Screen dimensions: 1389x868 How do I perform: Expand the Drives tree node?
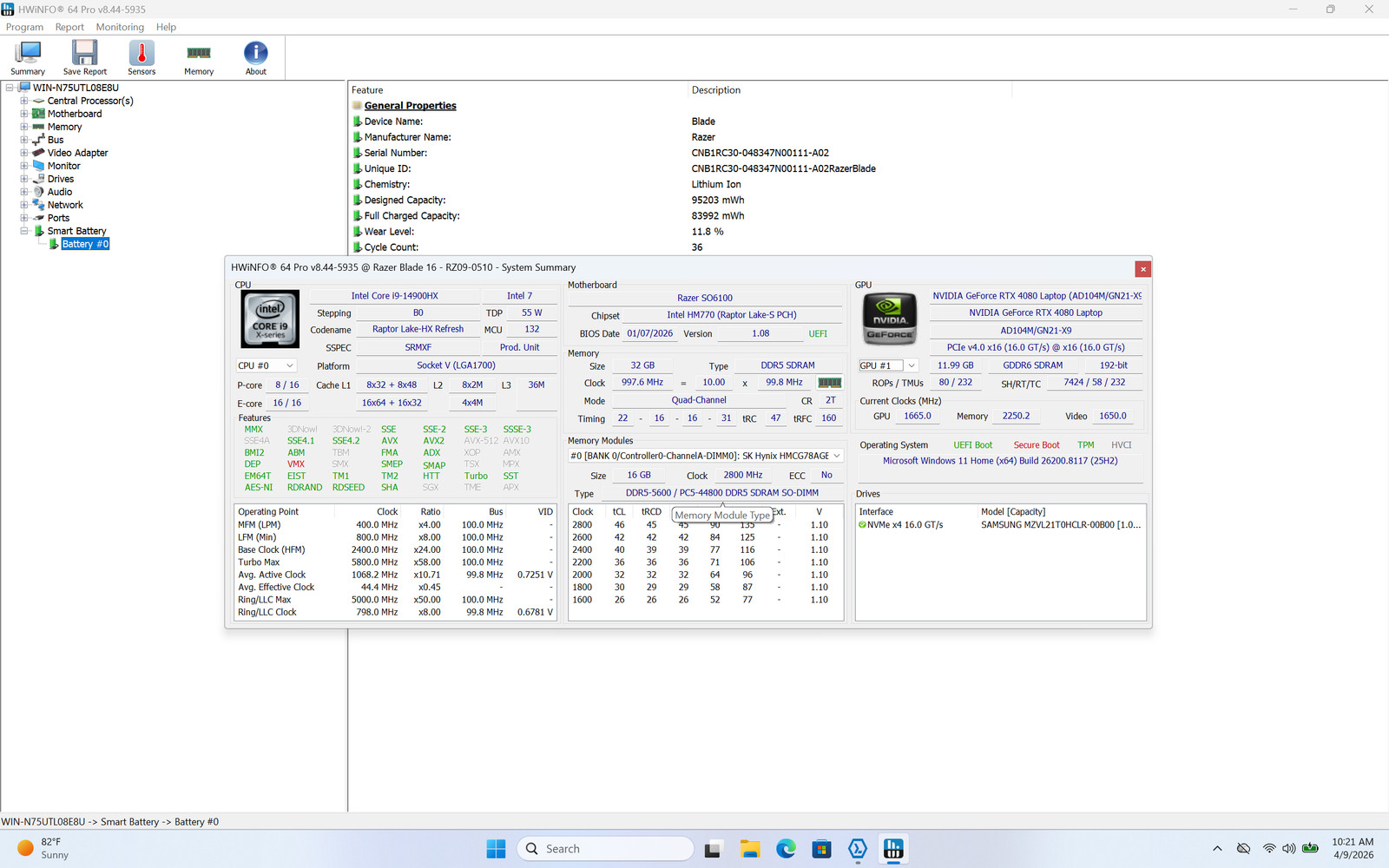tap(24, 179)
